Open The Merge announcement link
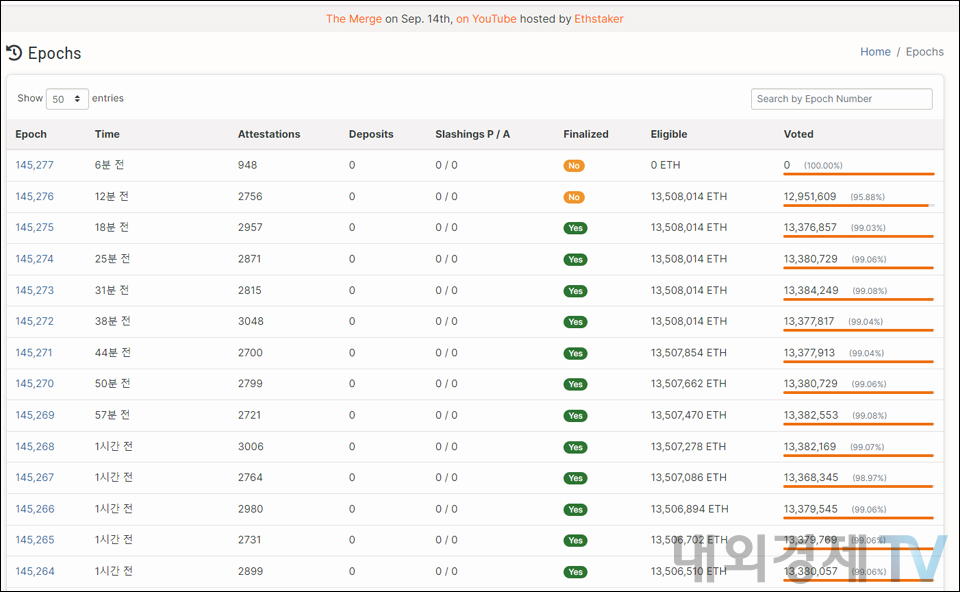 (x=353, y=19)
